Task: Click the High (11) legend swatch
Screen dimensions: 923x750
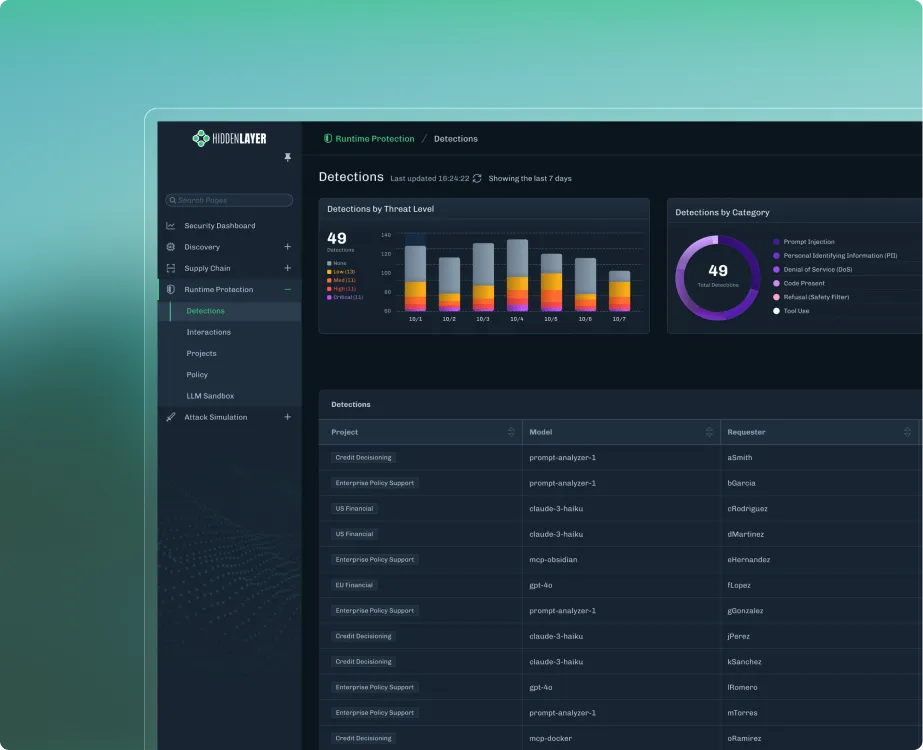Action: pos(329,289)
